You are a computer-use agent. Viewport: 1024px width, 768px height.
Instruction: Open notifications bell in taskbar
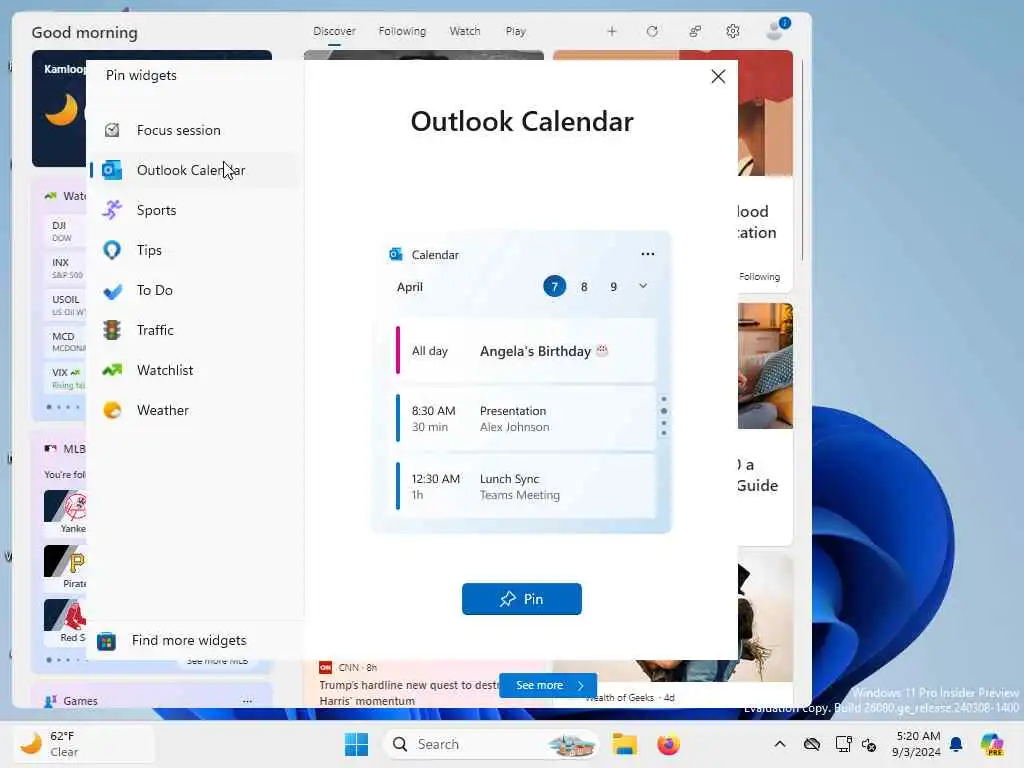(x=956, y=744)
